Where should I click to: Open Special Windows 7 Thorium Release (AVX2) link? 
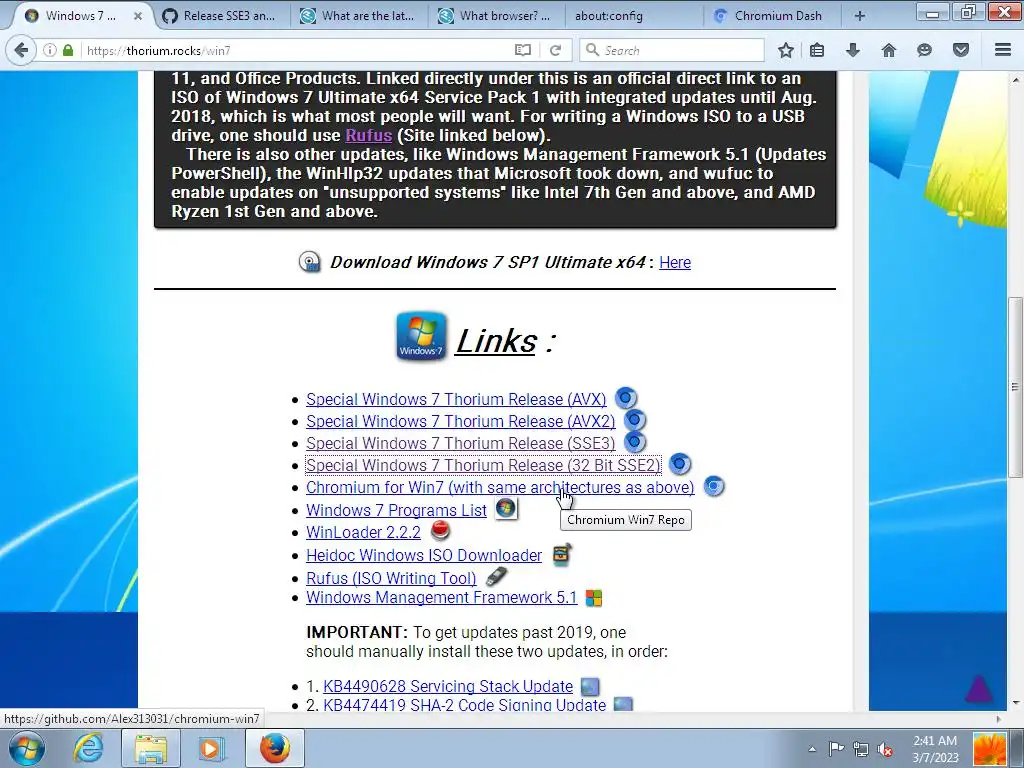[460, 421]
